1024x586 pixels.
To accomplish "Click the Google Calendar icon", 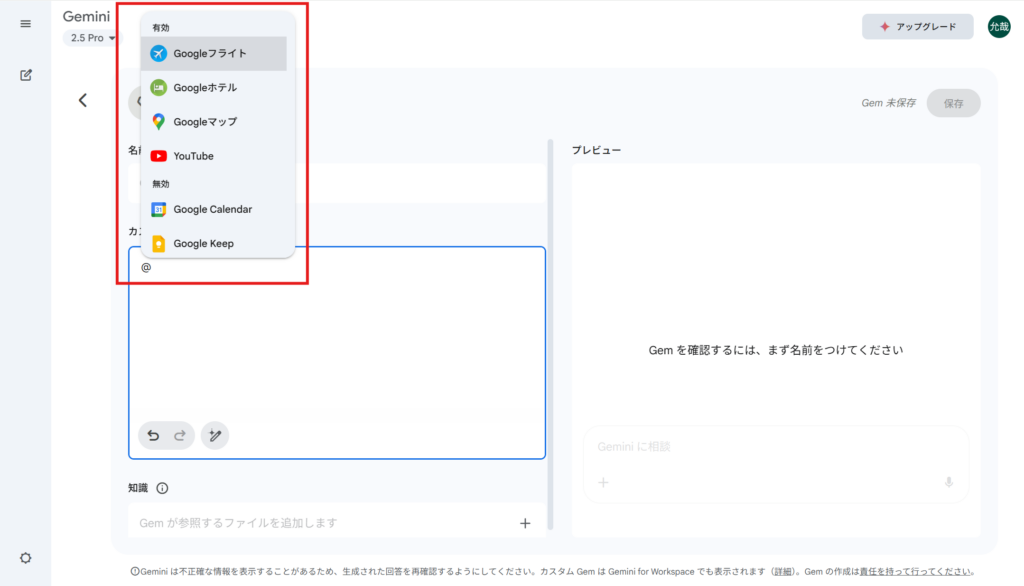I will (159, 209).
